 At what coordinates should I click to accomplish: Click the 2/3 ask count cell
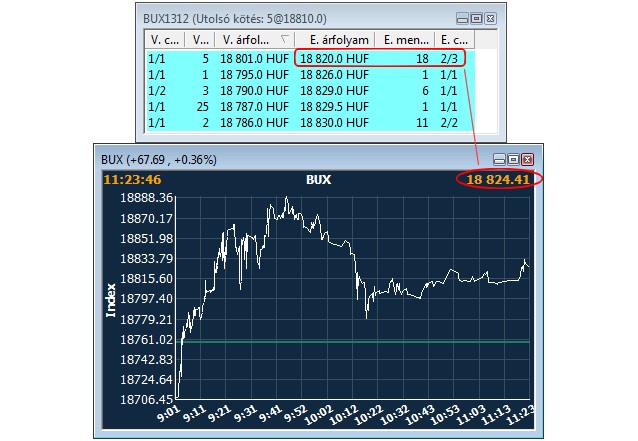point(449,59)
